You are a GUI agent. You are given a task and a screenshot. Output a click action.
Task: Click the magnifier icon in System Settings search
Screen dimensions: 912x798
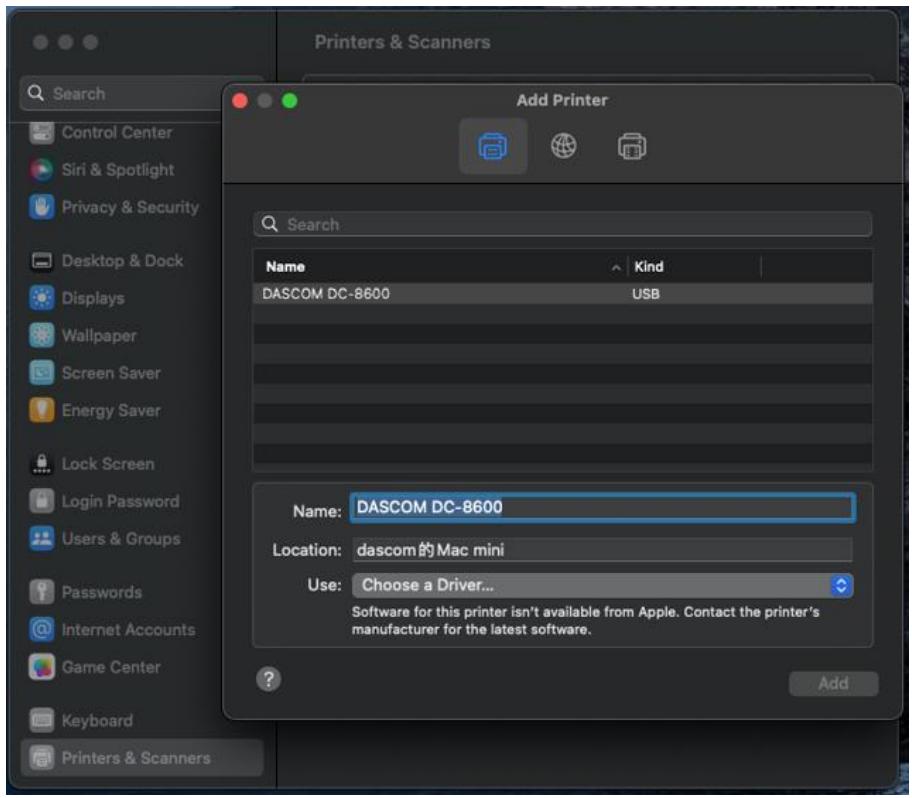click(x=35, y=93)
